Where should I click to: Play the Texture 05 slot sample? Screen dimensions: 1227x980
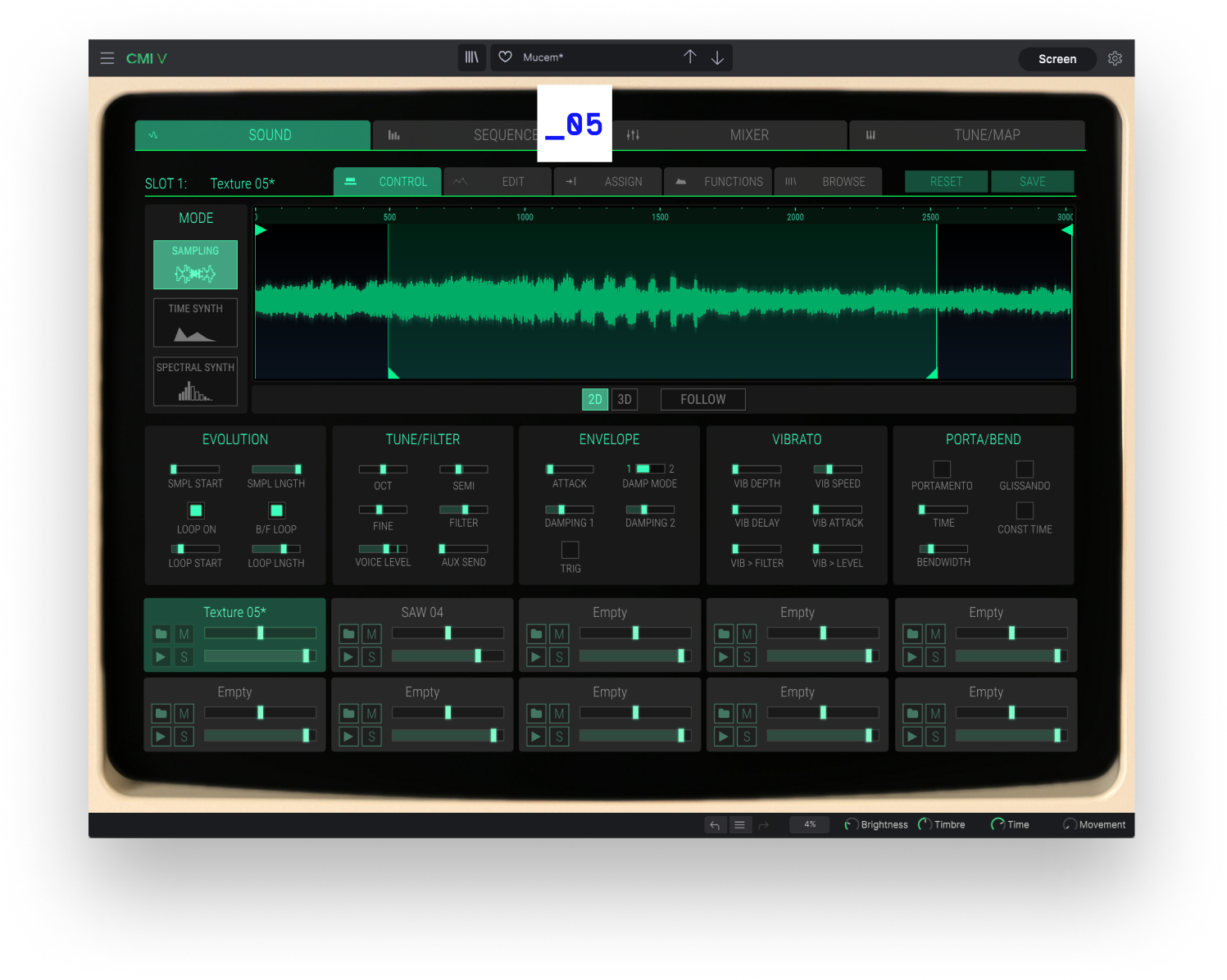[x=161, y=657]
